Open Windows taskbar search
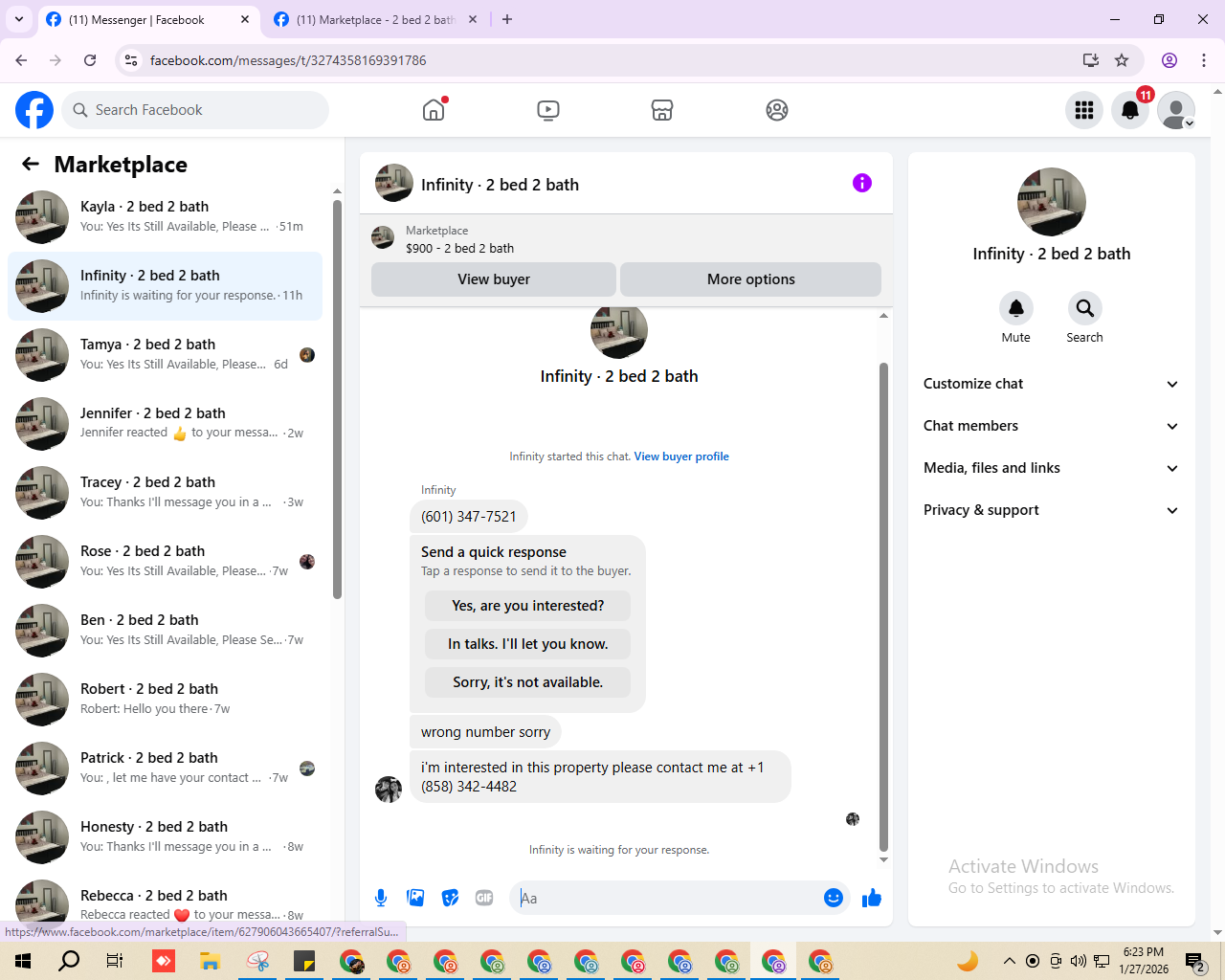The width and height of the screenshot is (1225, 980). (x=69, y=961)
